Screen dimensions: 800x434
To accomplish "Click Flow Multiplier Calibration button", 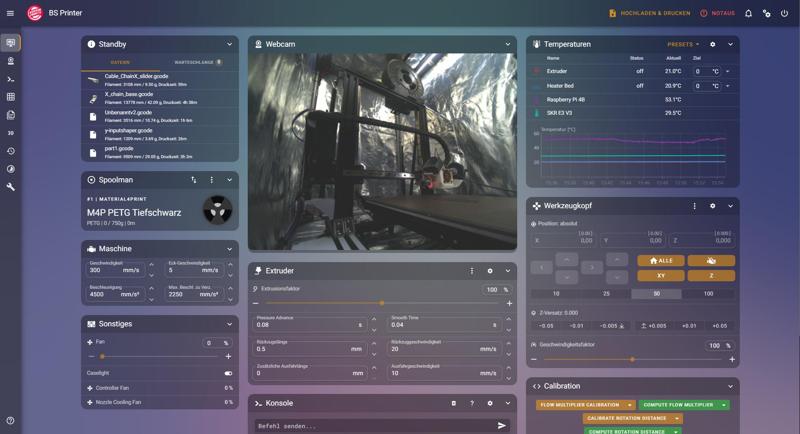I will pos(580,405).
